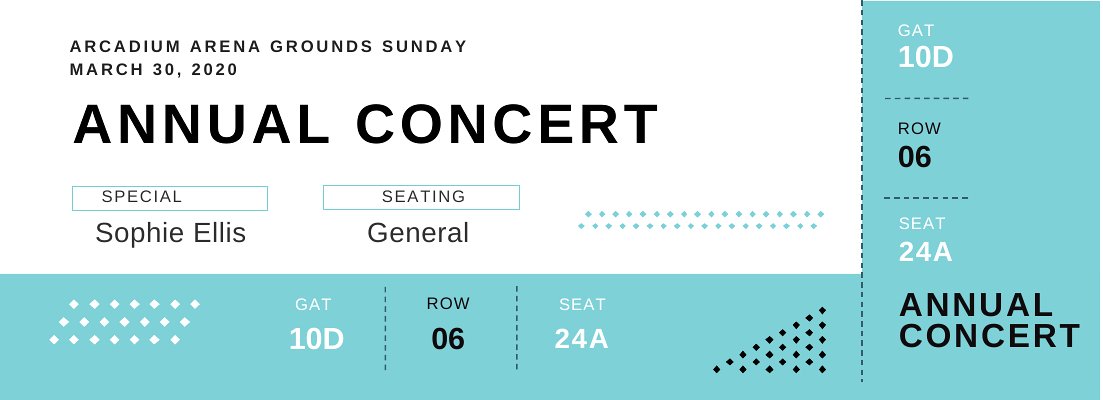Select the Sophie Ellis name text
1103x400 pixels.
pyautogui.click(x=170, y=233)
